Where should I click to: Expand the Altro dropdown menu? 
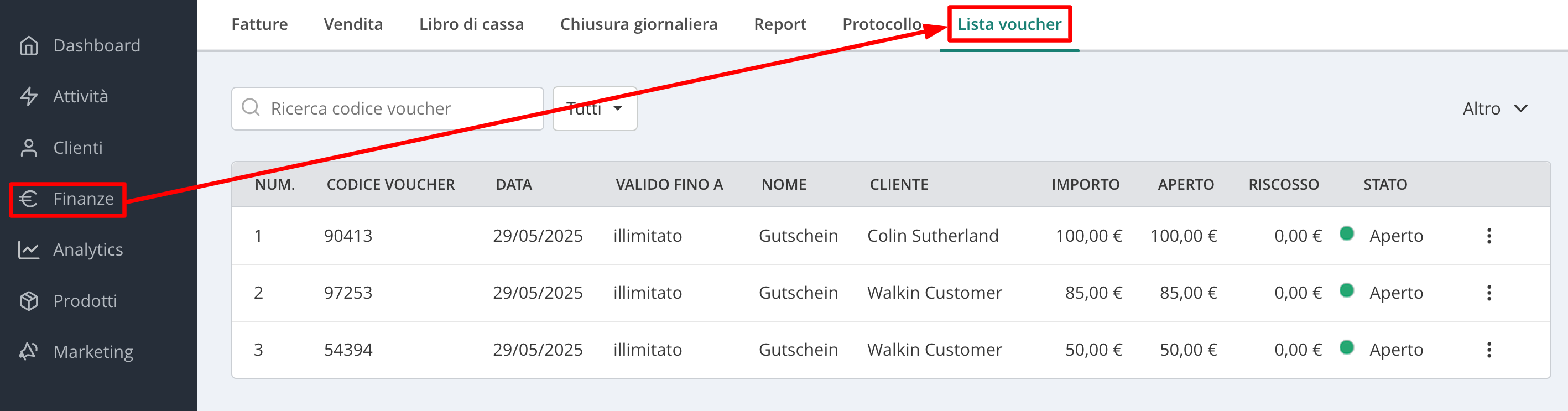point(1495,108)
